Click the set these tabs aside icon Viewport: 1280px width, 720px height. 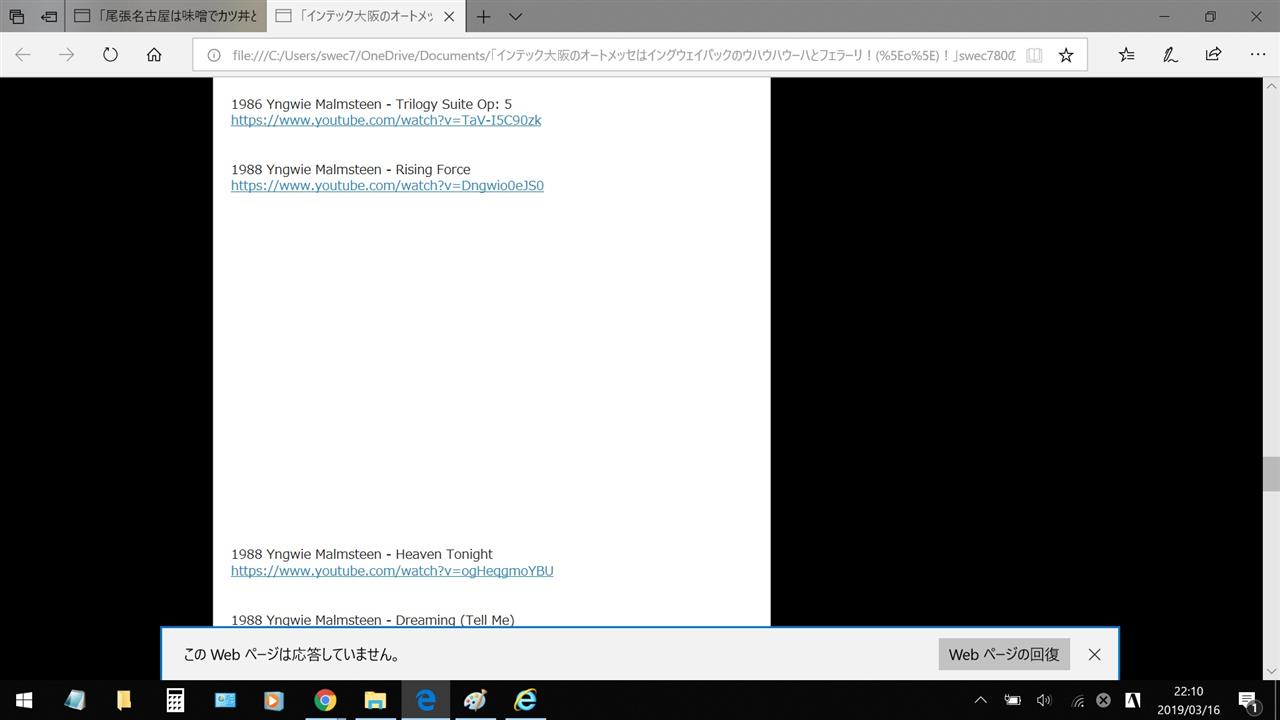[49, 16]
